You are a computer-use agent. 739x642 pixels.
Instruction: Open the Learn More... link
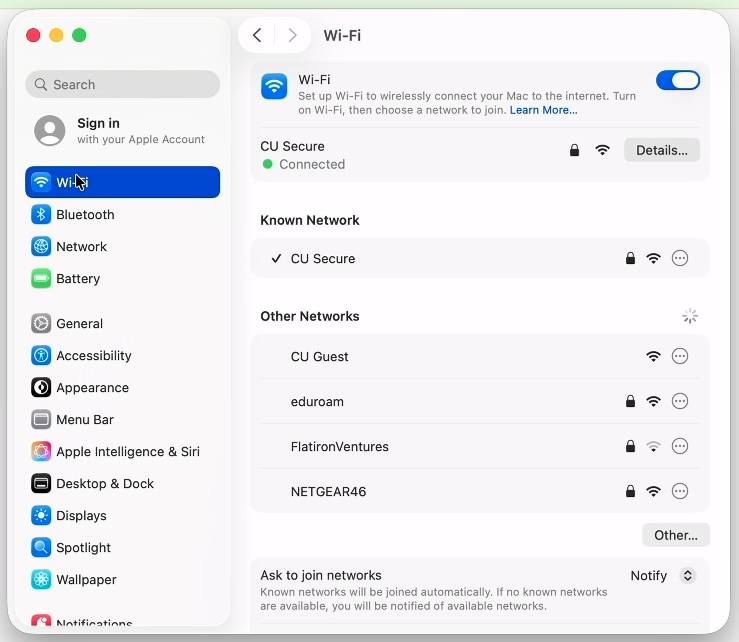[543, 110]
